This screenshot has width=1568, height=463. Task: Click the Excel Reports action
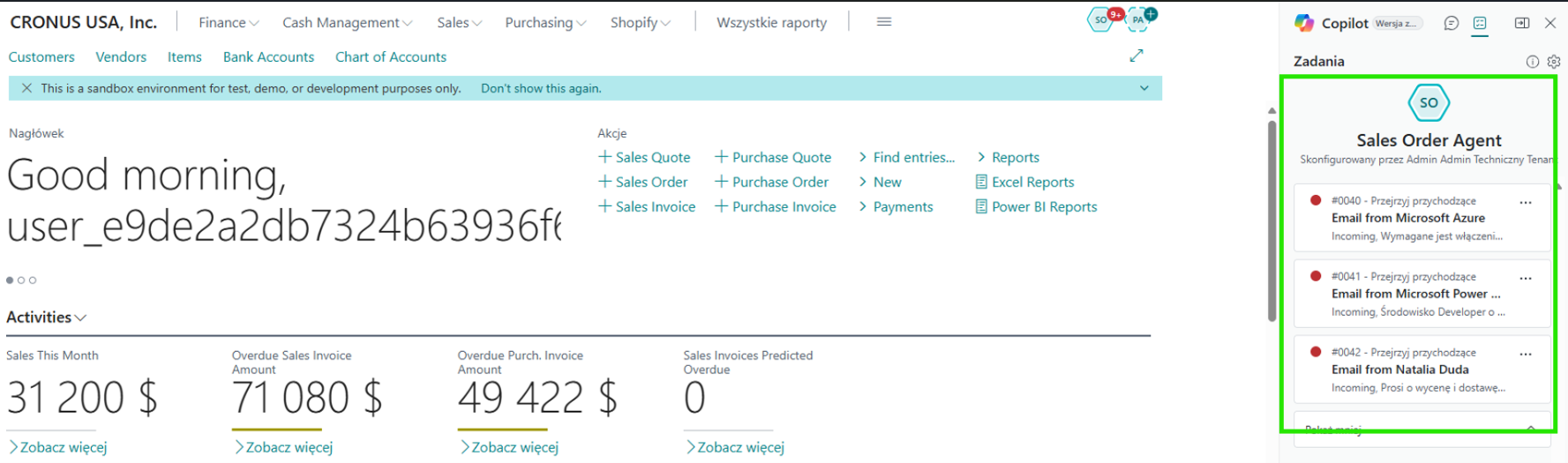click(1024, 182)
